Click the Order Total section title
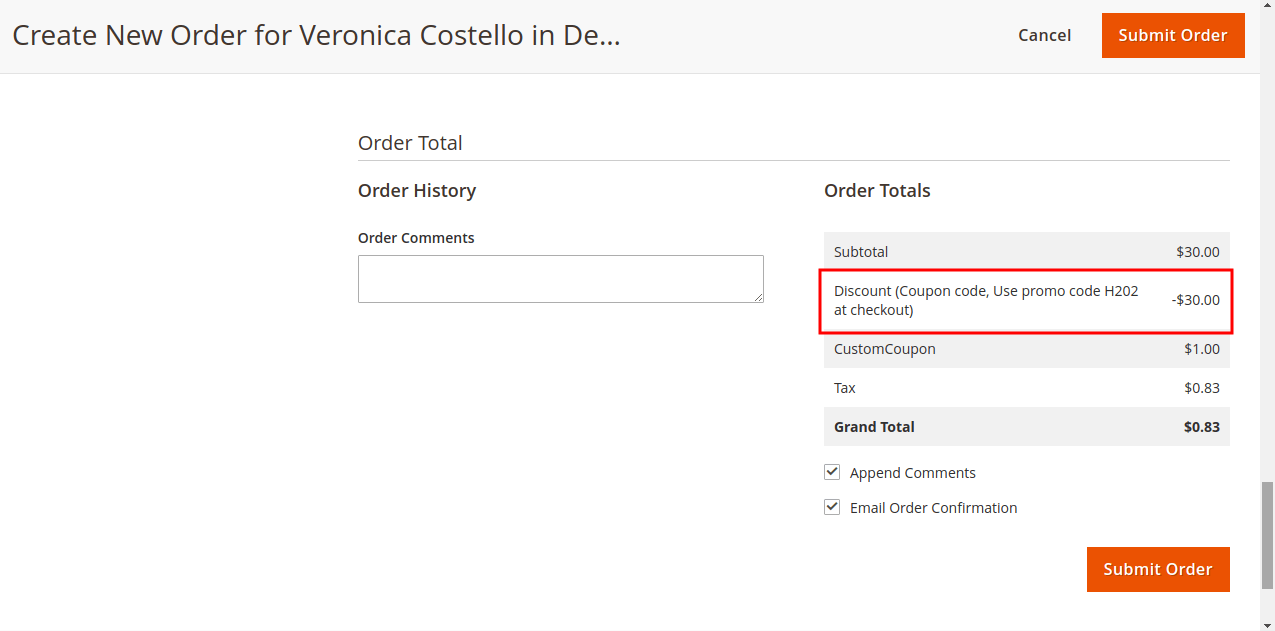The width and height of the screenshot is (1275, 631). click(410, 143)
